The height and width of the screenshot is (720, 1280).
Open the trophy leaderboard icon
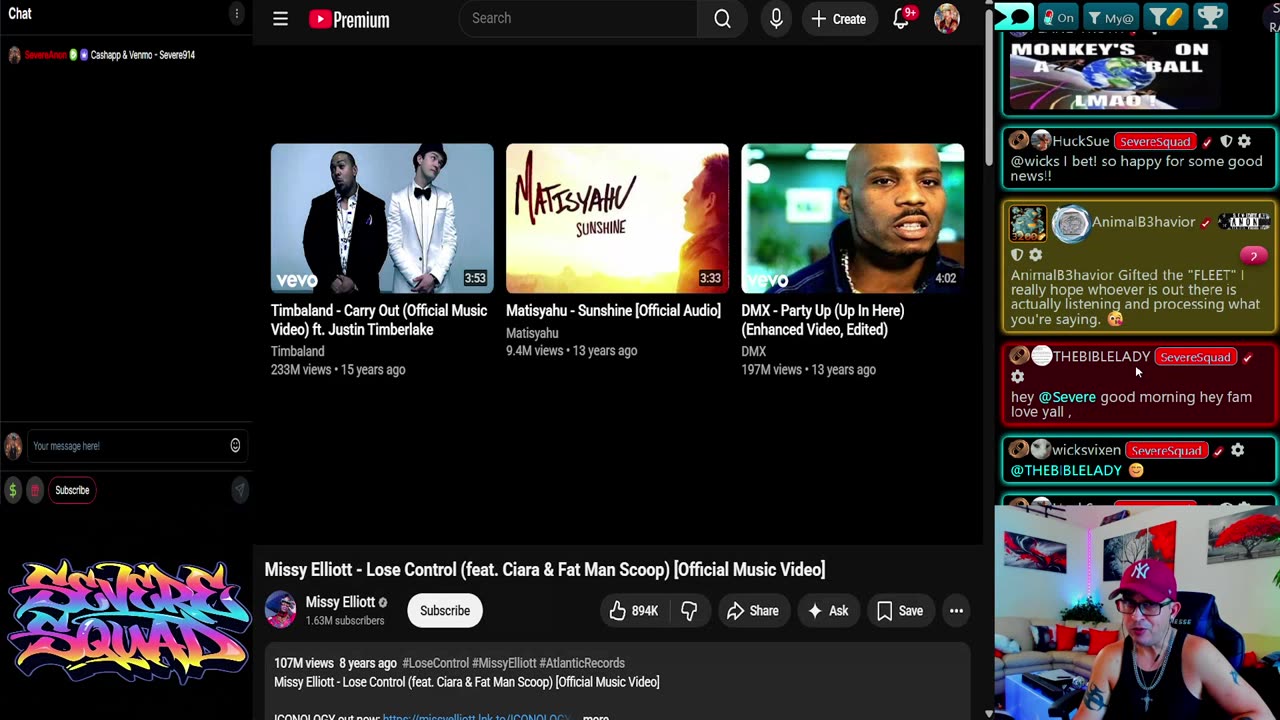click(1210, 17)
